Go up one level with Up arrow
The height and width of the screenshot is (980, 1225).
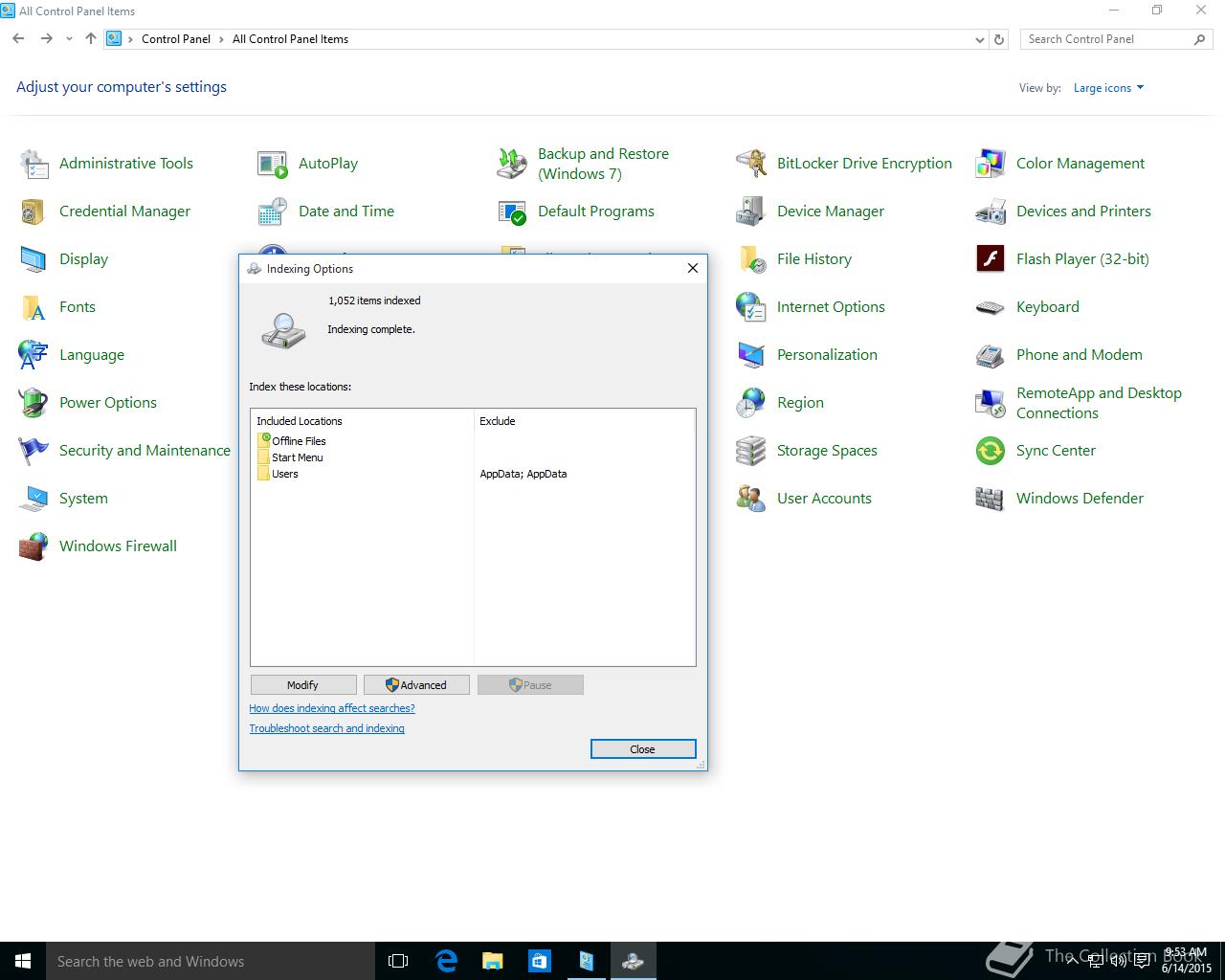click(91, 39)
